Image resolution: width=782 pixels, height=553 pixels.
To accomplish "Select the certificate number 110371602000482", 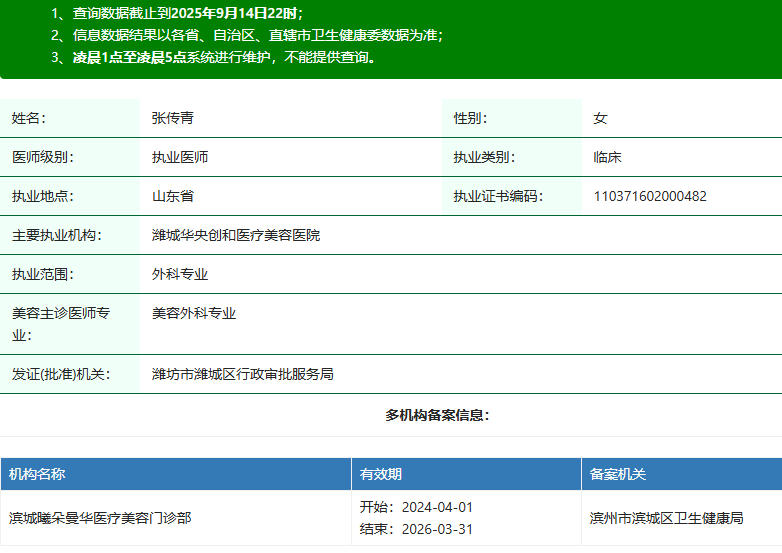I will coord(650,196).
